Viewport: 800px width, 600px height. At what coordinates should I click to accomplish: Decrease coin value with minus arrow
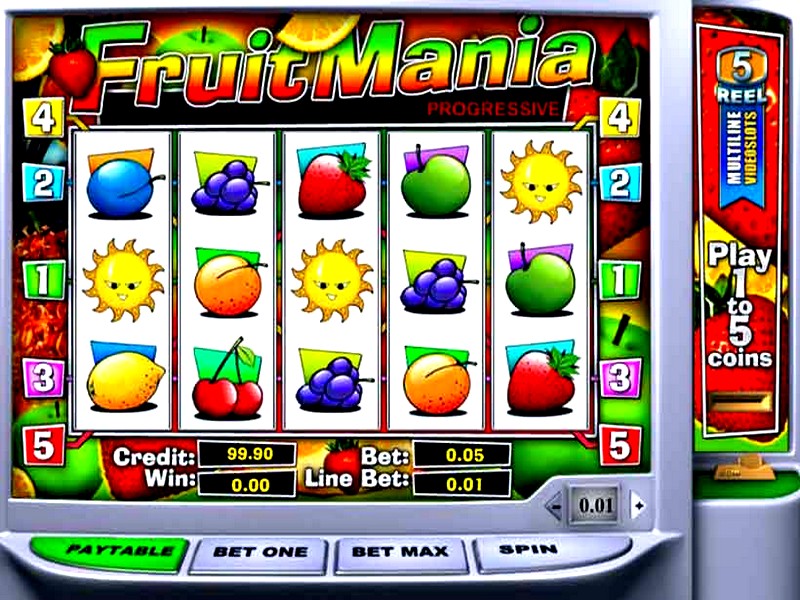point(555,506)
